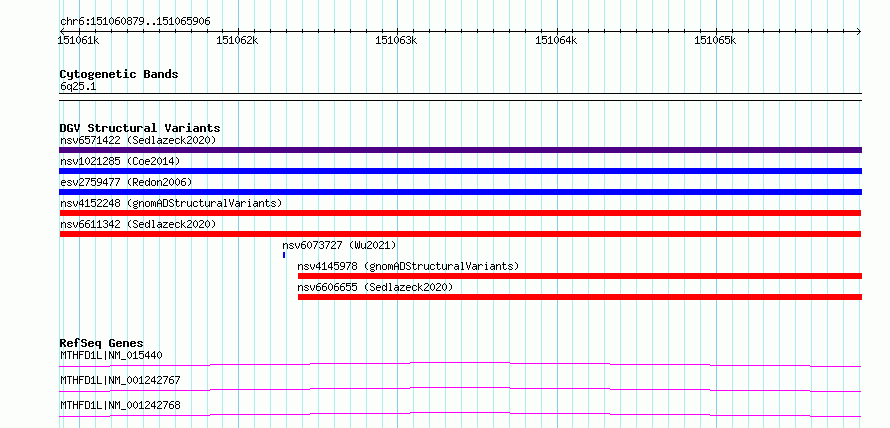Select the blue esv2759477 variant bar
Viewport: 890px width, 428px height.
tap(460, 192)
